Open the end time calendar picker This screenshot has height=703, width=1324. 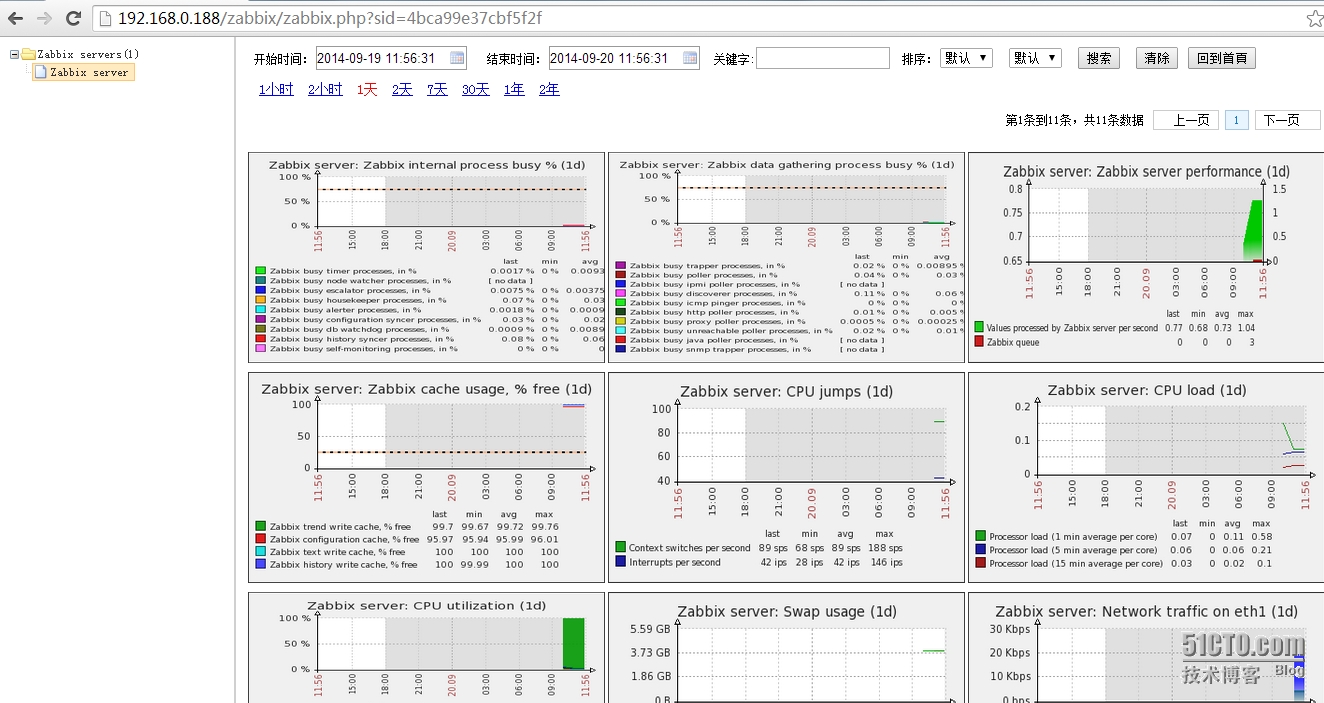688,58
